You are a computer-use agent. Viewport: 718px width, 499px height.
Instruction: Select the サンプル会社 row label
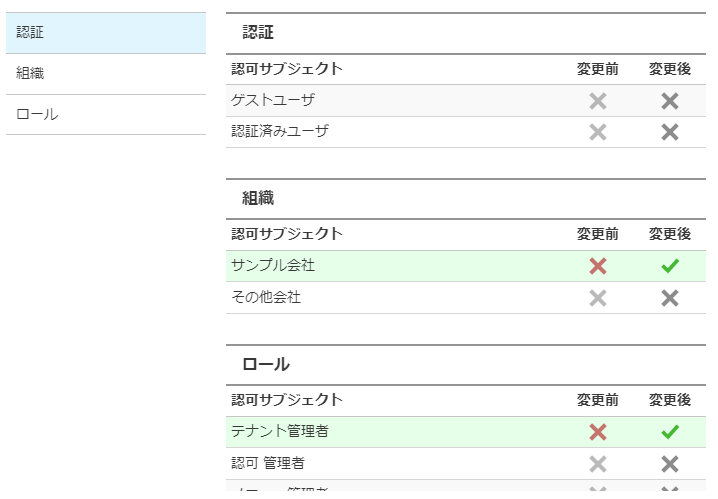273,266
